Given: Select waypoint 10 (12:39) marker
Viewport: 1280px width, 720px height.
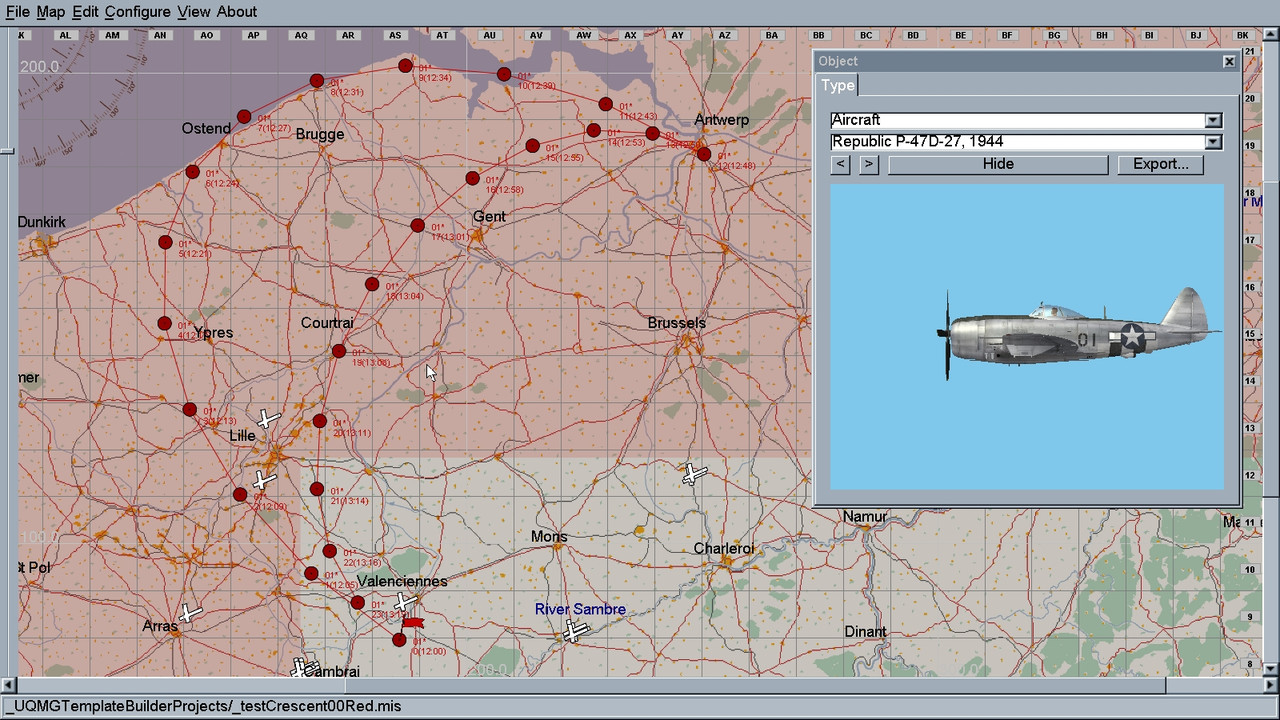Looking at the screenshot, I should point(504,75).
